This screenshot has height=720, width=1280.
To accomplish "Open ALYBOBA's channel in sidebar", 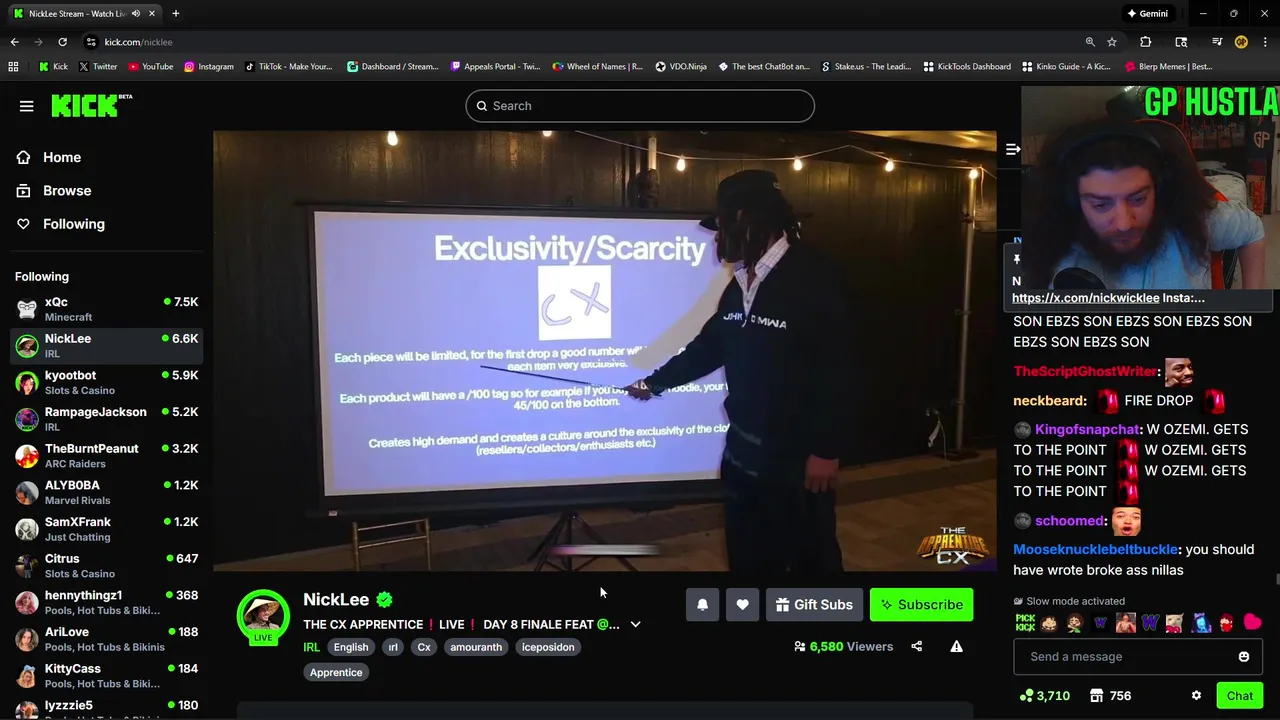I will click(106, 493).
